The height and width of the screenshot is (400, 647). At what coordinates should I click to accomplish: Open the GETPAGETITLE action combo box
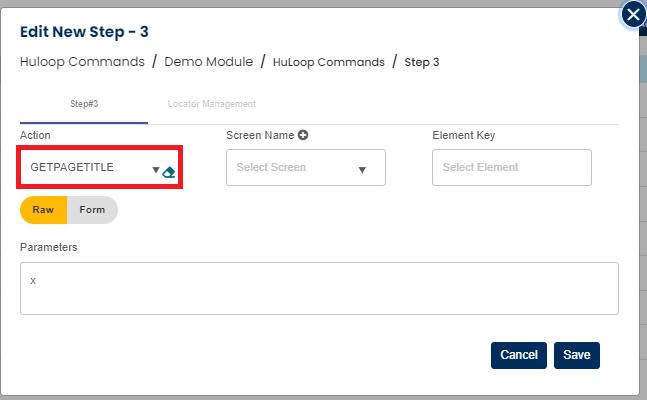85,168
